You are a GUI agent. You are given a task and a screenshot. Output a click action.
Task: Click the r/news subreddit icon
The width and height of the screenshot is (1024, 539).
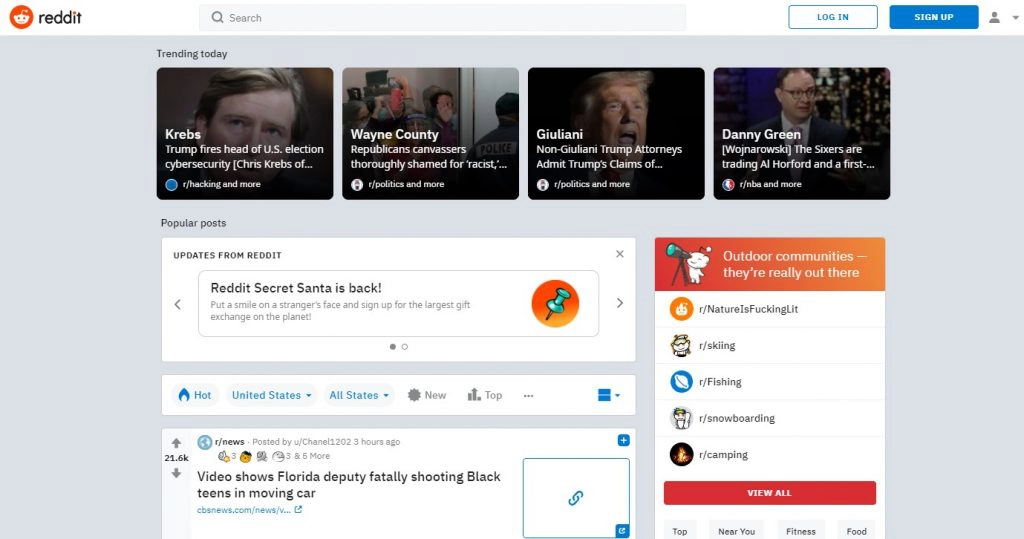[x=204, y=442]
